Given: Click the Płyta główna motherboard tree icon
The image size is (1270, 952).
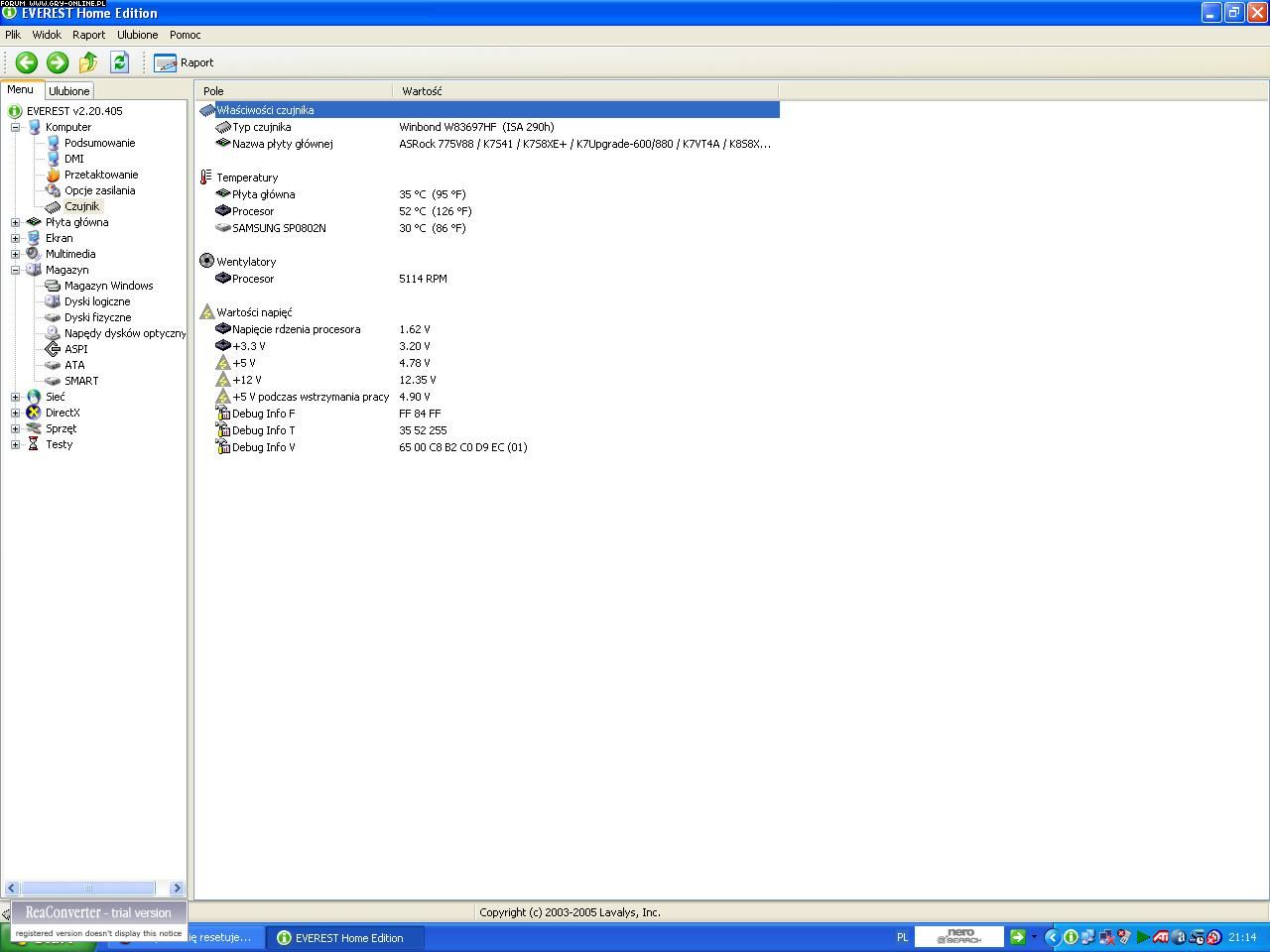Looking at the screenshot, I should (34, 222).
